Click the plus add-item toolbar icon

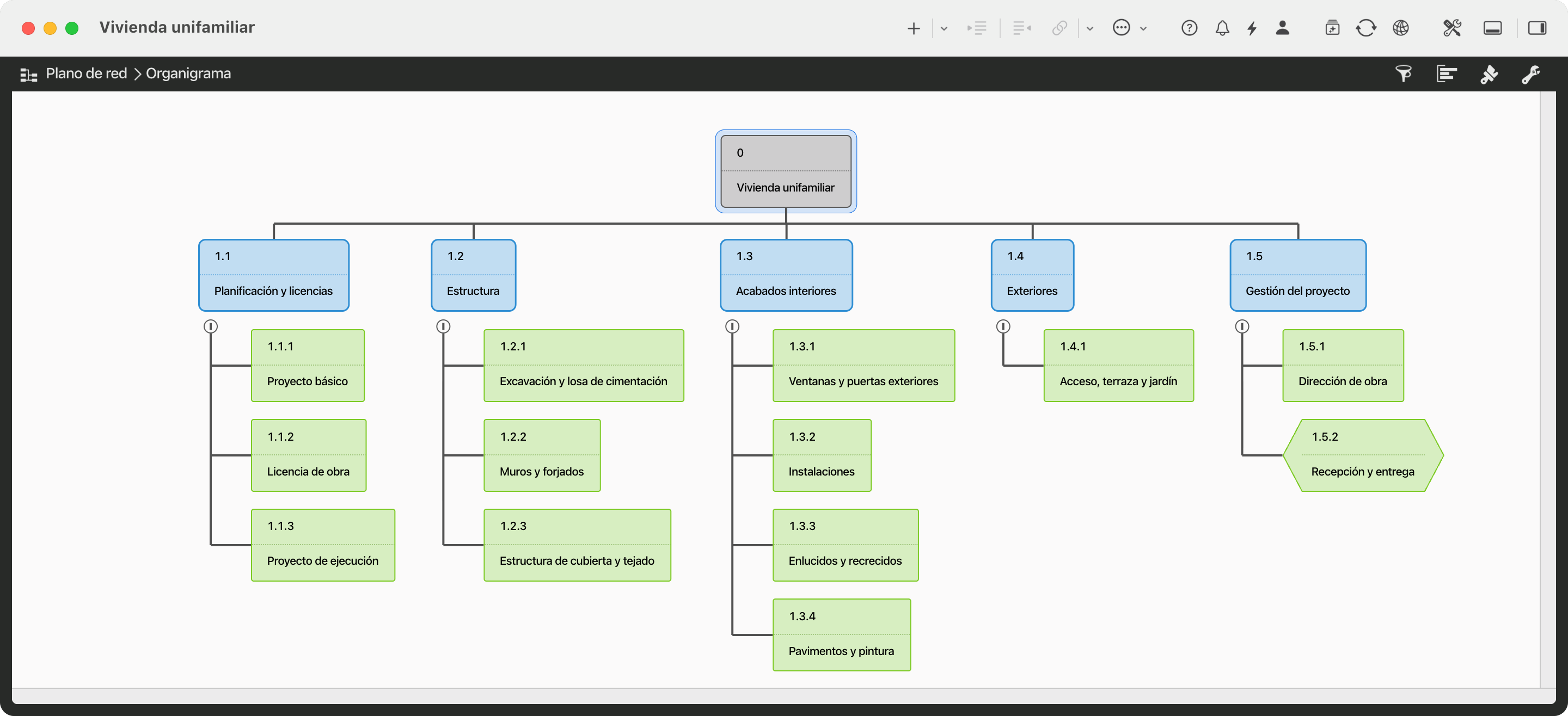coord(913,28)
